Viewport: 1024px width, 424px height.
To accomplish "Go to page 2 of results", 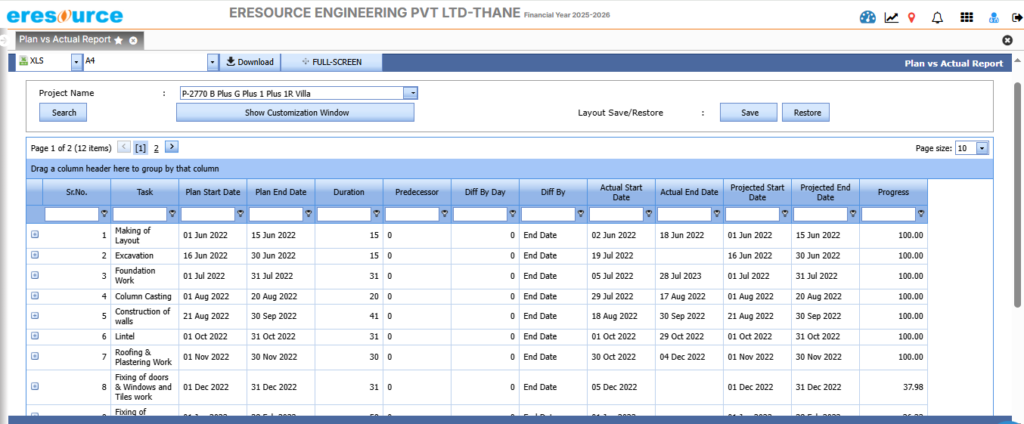I will 156,147.
